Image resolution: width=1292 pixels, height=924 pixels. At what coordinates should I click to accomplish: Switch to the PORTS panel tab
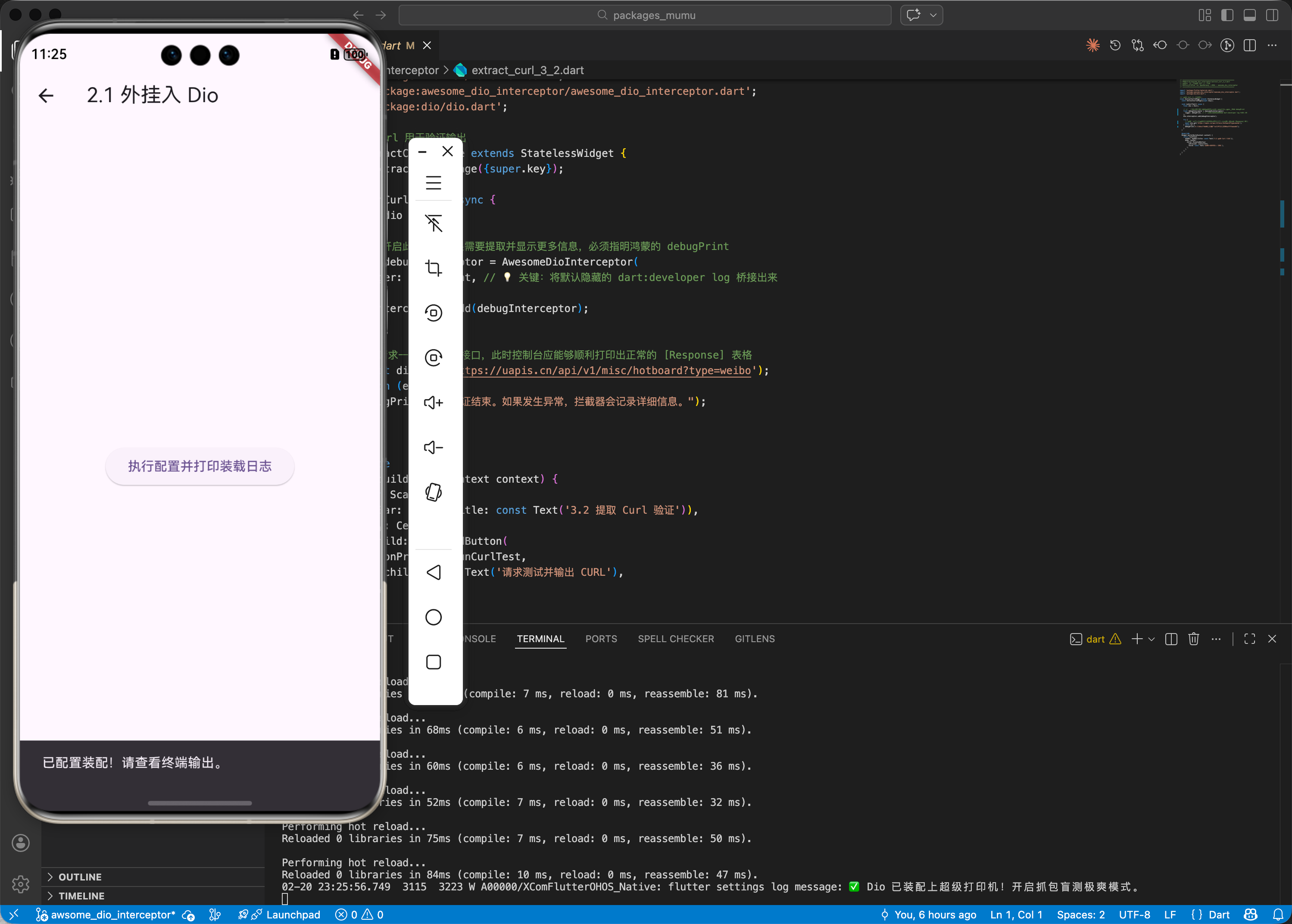[601, 639]
